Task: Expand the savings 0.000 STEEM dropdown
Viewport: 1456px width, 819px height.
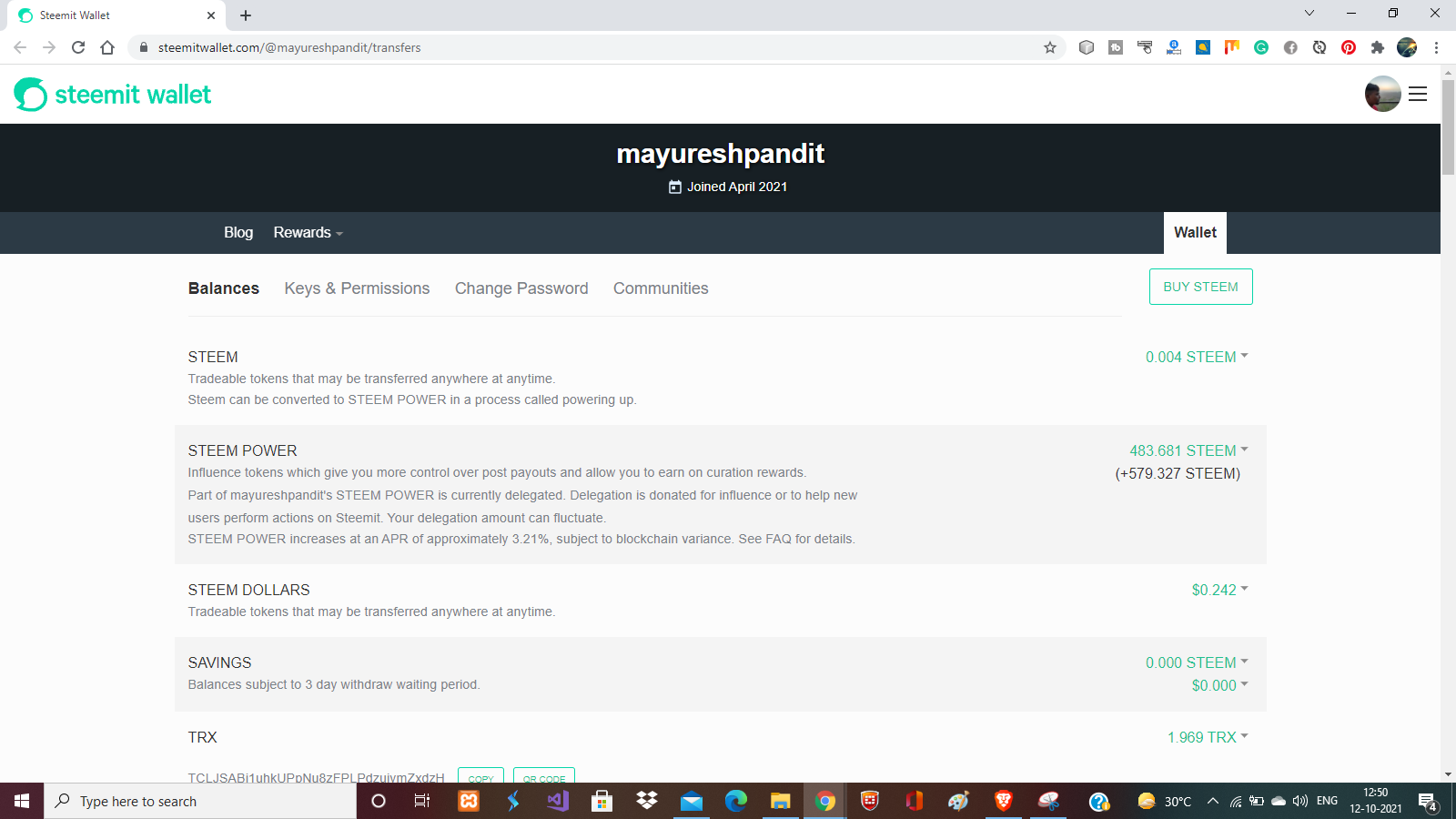Action: click(x=1197, y=662)
